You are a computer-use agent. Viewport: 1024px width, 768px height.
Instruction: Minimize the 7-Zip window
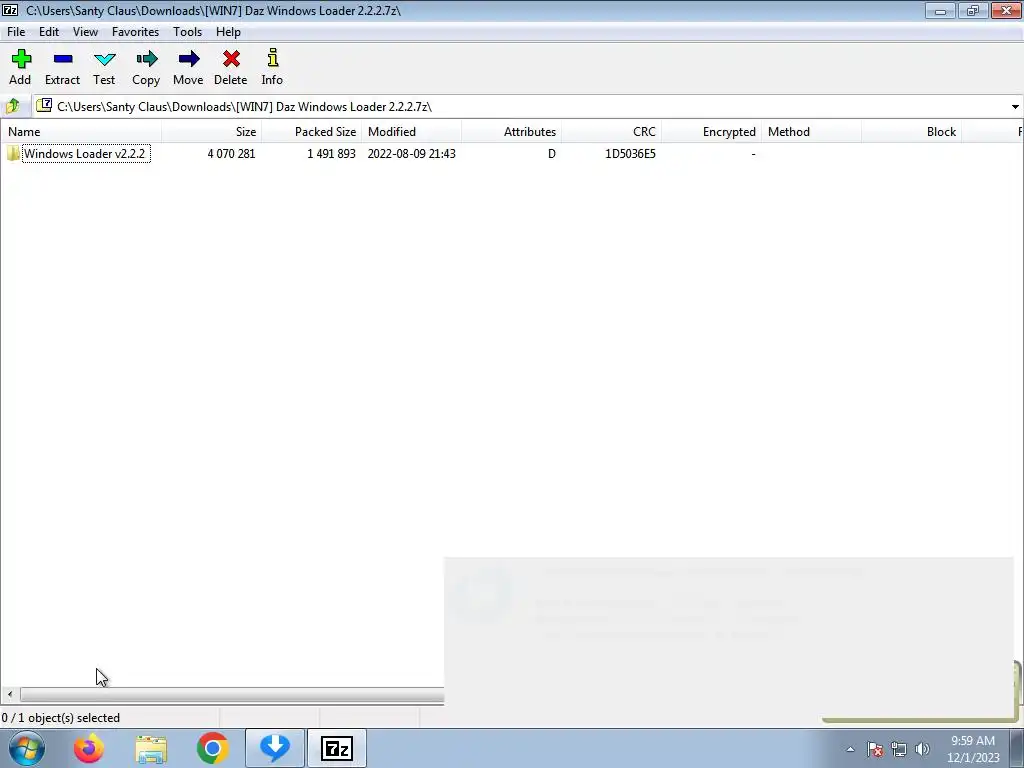pyautogui.click(x=940, y=10)
